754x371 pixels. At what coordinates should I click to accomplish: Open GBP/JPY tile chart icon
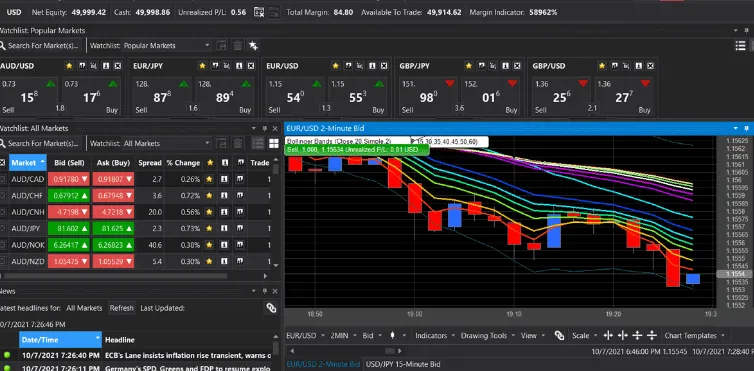tap(481, 66)
